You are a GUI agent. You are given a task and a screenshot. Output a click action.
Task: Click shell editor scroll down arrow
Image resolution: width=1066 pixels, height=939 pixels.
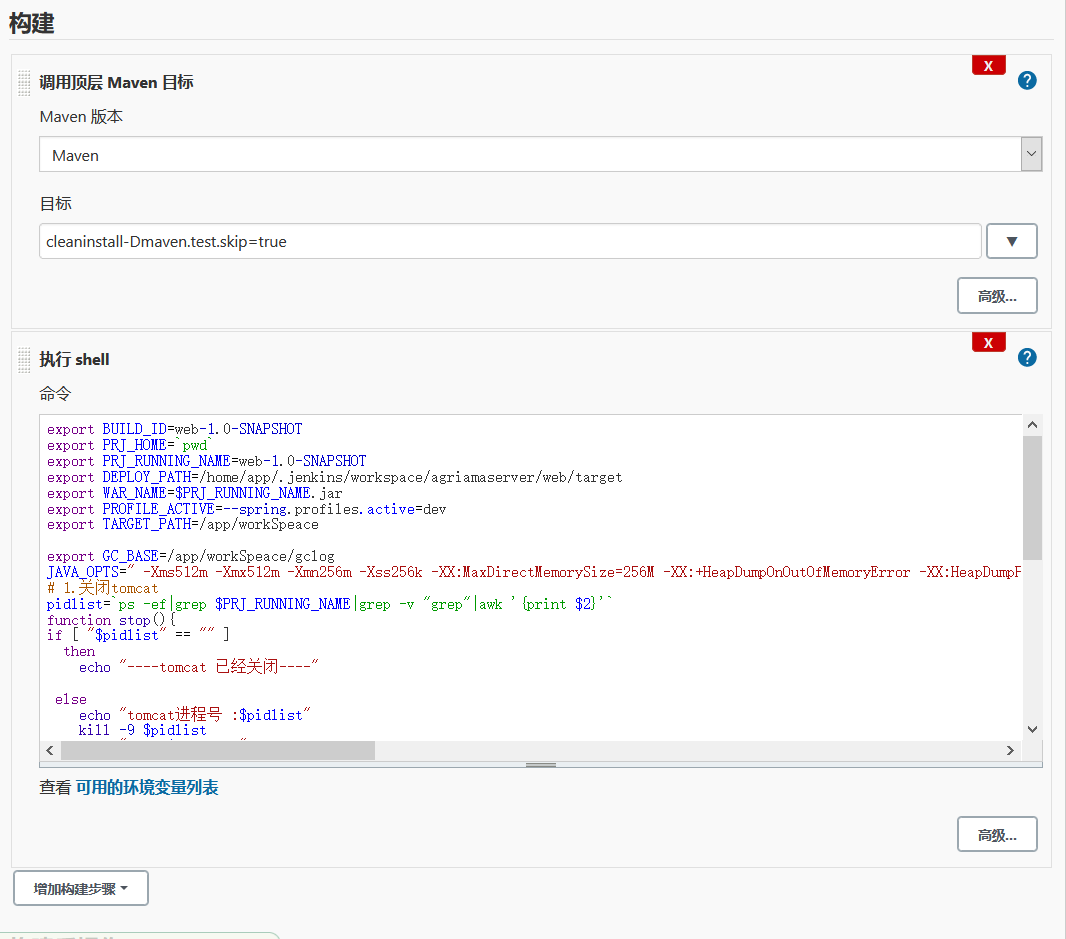pos(1032,730)
